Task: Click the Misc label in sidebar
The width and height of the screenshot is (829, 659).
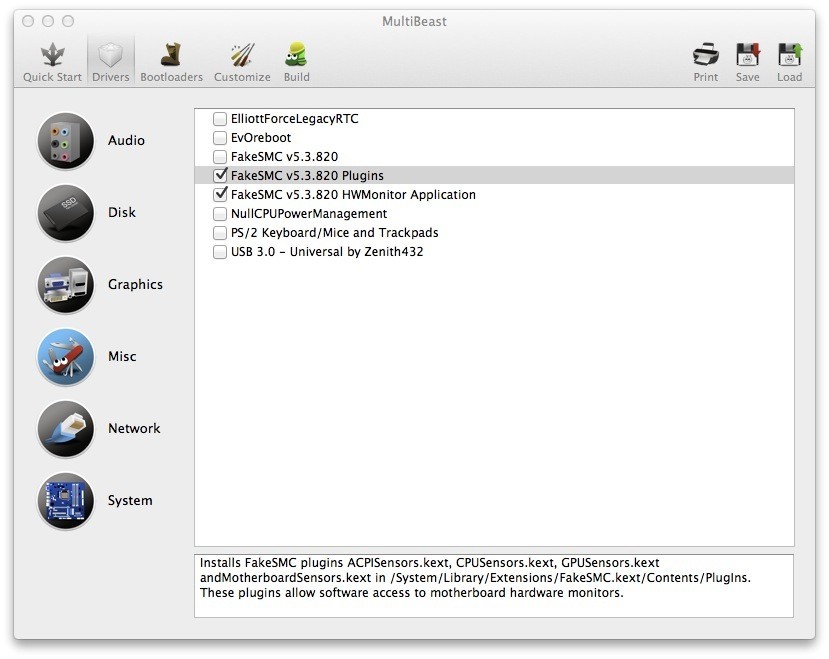Action: click(122, 356)
